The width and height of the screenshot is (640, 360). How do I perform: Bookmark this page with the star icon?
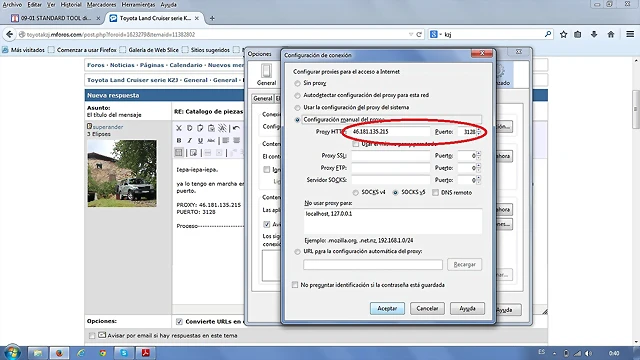tap(564, 35)
